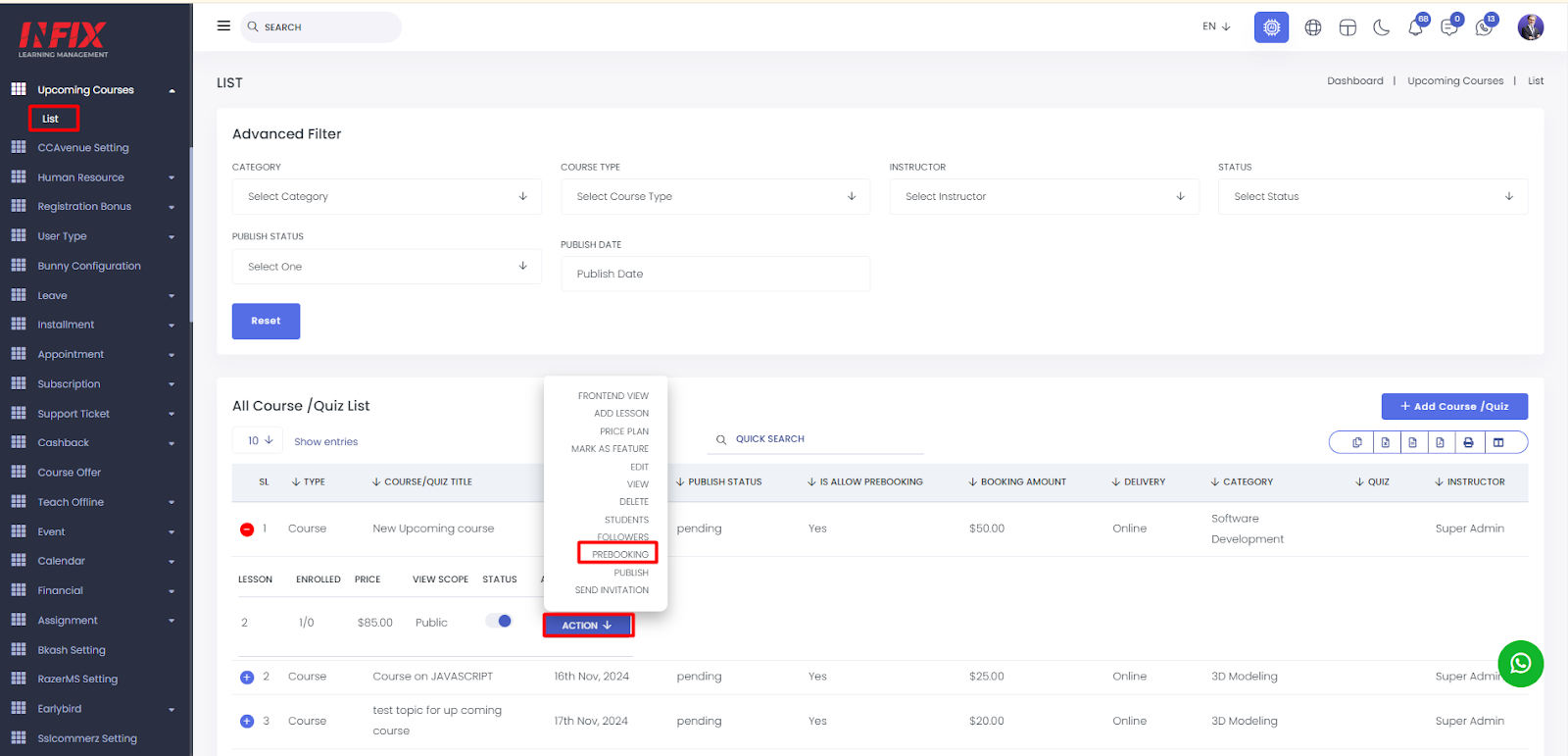Export table to Excel file icon
This screenshot has width=1568, height=756.
(x=1386, y=442)
